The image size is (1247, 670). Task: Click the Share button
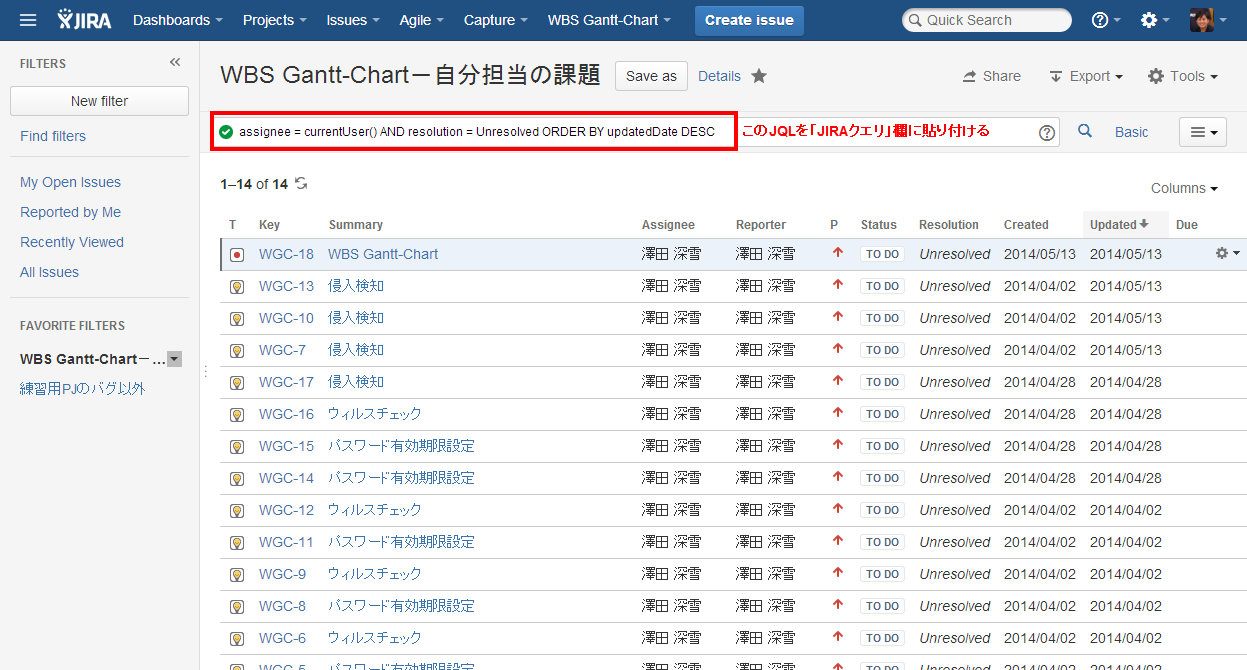pyautogui.click(x=991, y=76)
